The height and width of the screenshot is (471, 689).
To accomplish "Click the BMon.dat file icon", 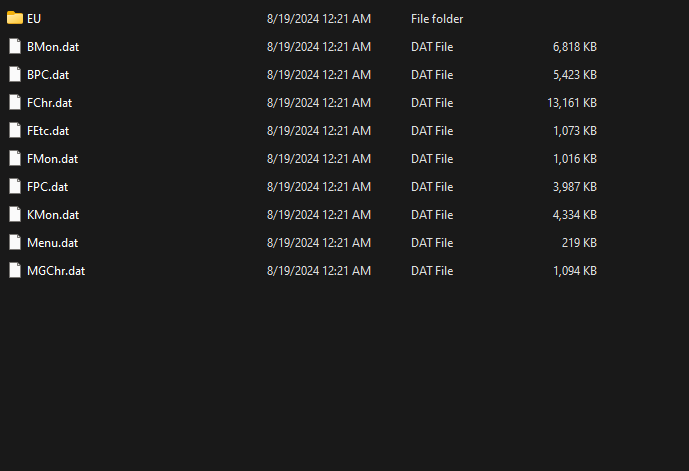I will 15,46.
